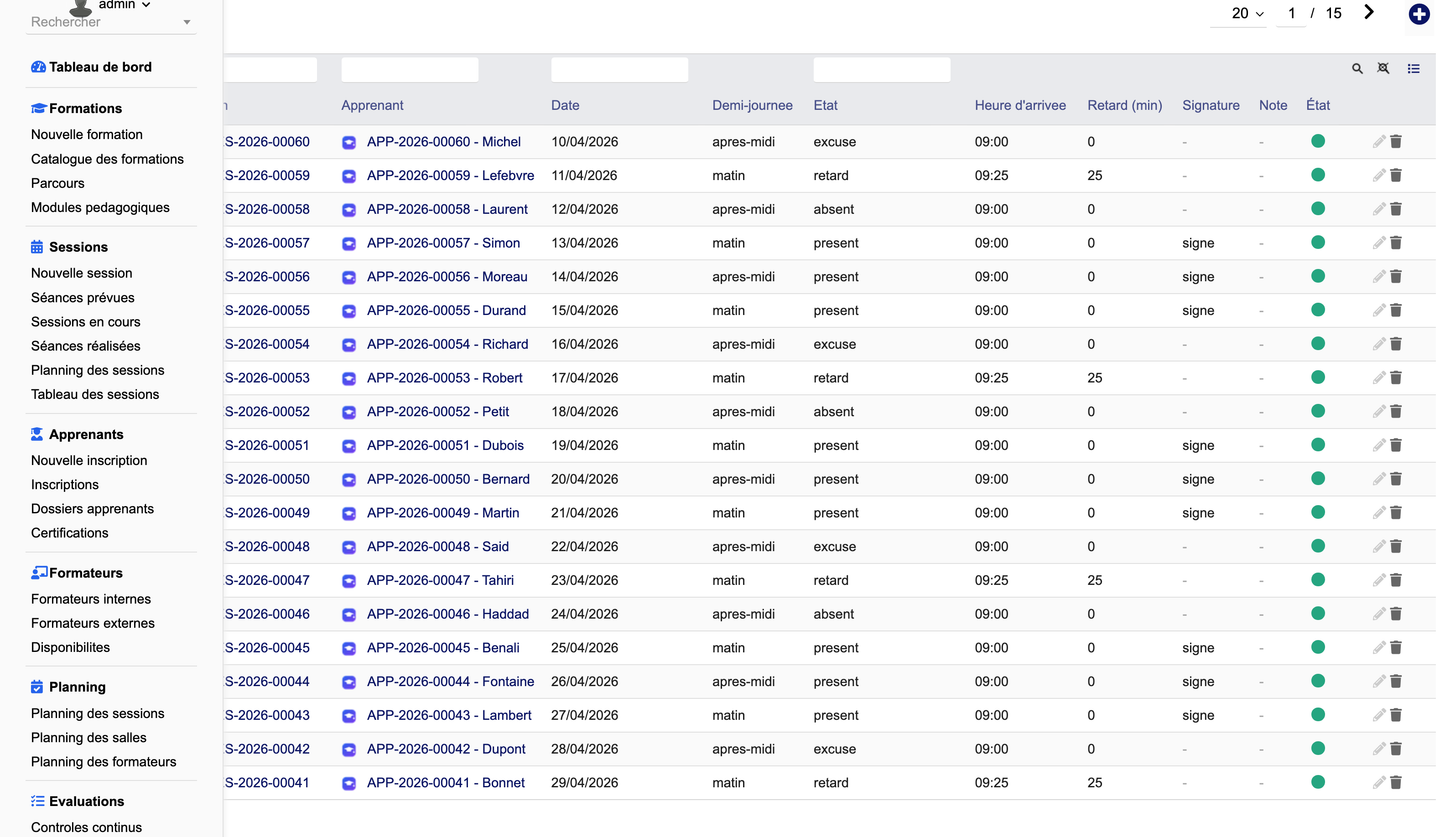Expand the admin user menu arrow

click(146, 5)
